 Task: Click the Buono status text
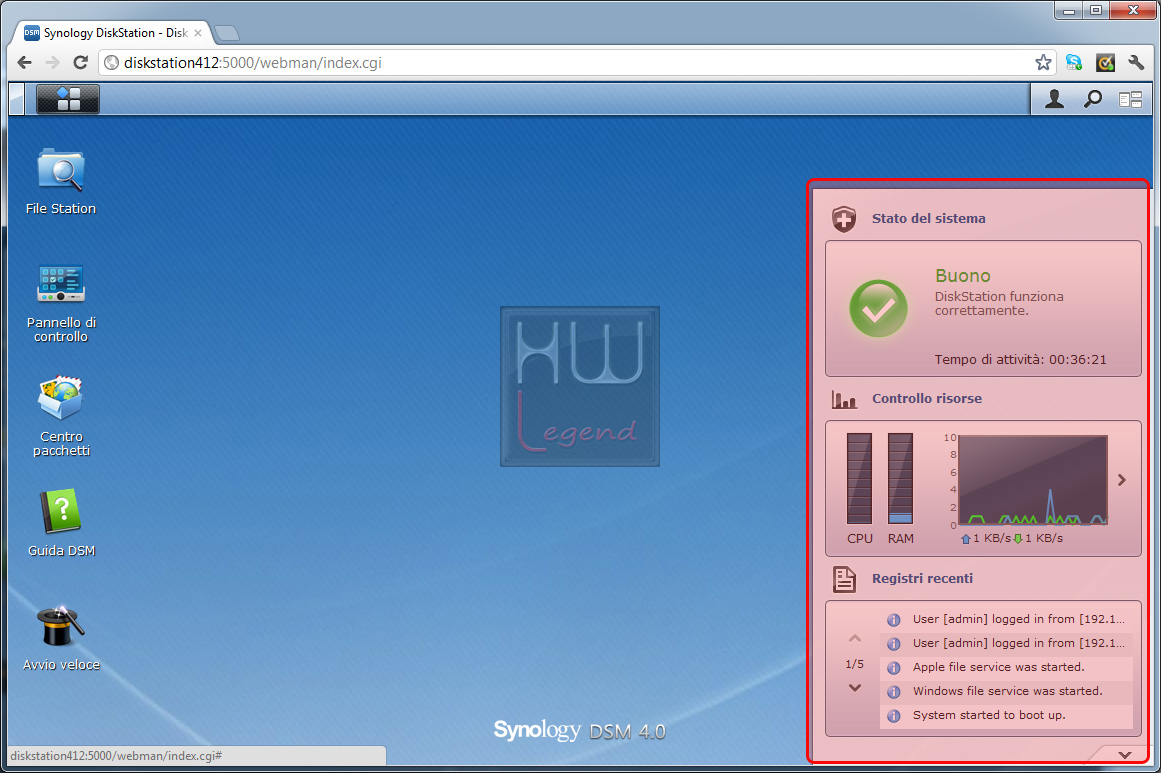tap(963, 275)
